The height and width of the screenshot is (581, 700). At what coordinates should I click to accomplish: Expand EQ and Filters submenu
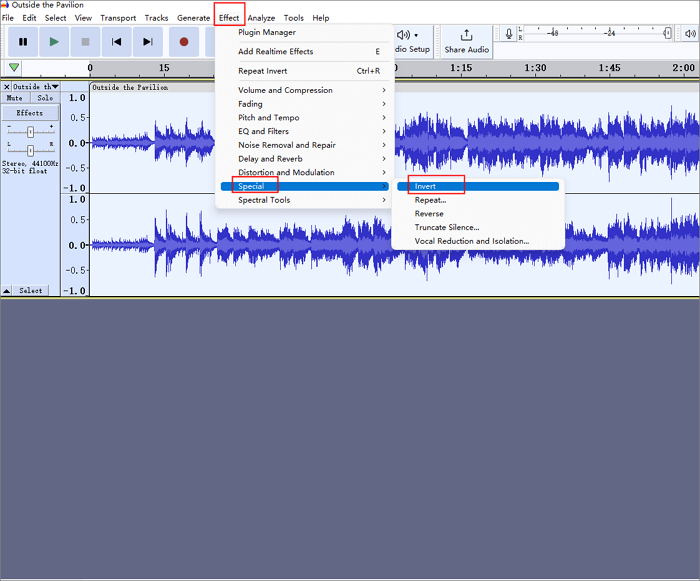(304, 131)
